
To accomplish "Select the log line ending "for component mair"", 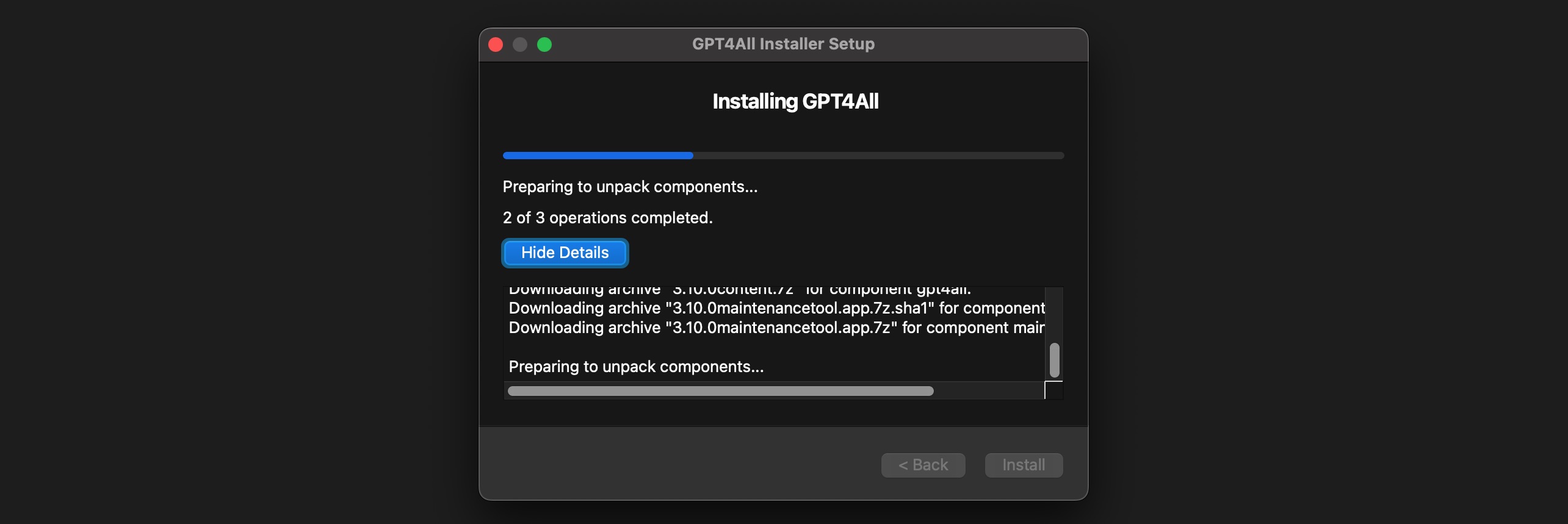I will pos(776,328).
